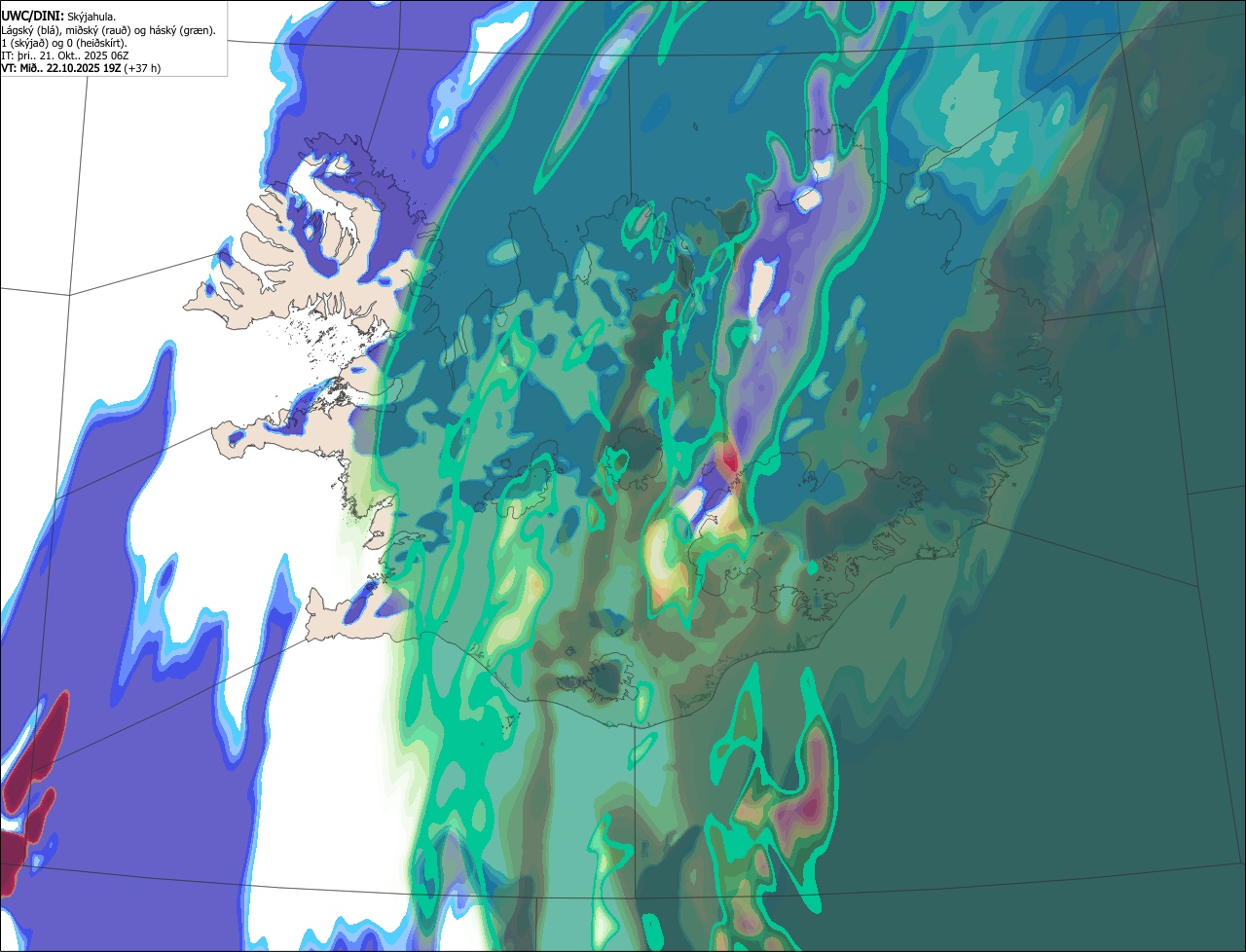Click the '1 (skýjað) og 0 (heiðskírt).' line

point(64,43)
